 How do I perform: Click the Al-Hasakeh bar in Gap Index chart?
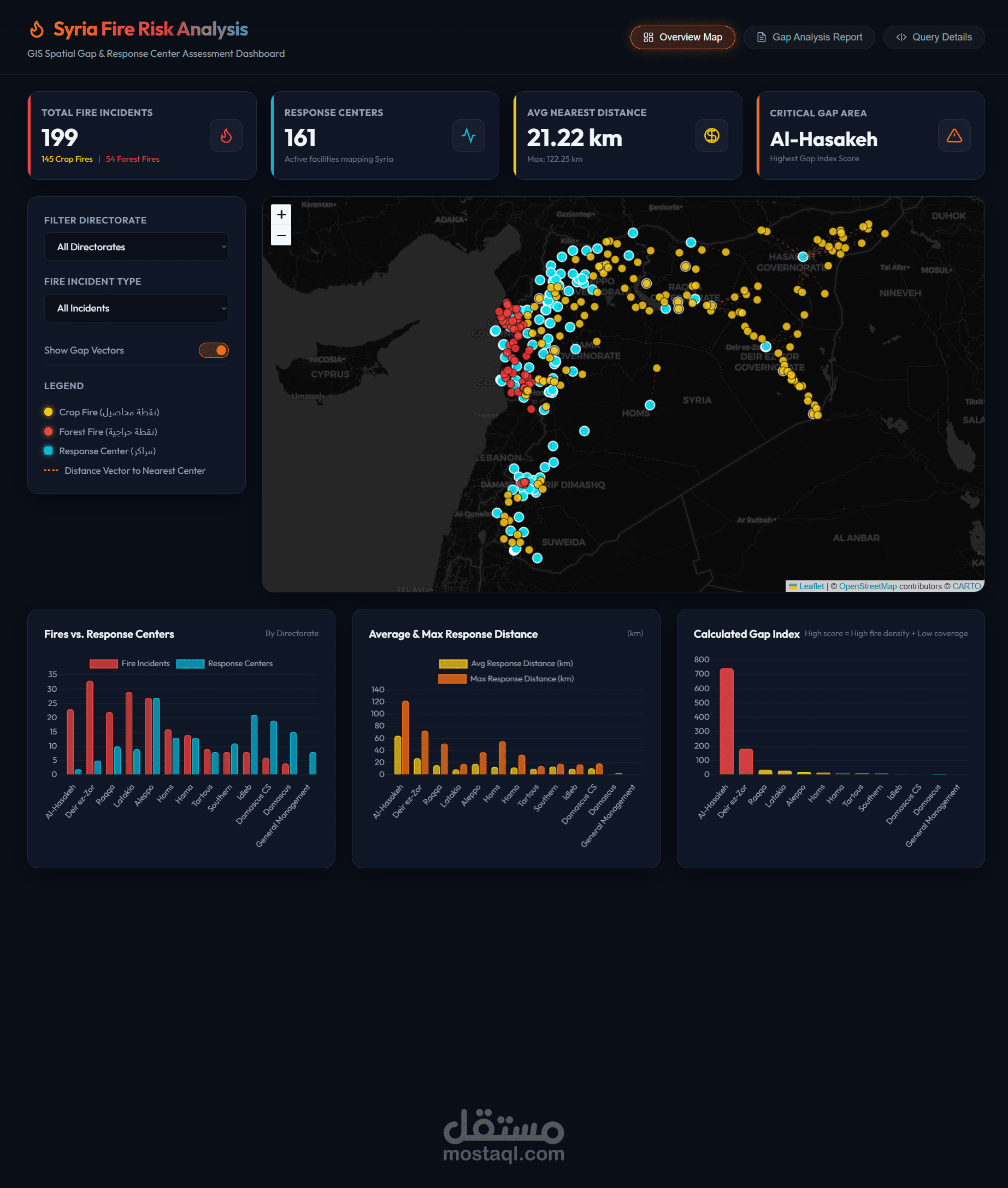pos(726,721)
